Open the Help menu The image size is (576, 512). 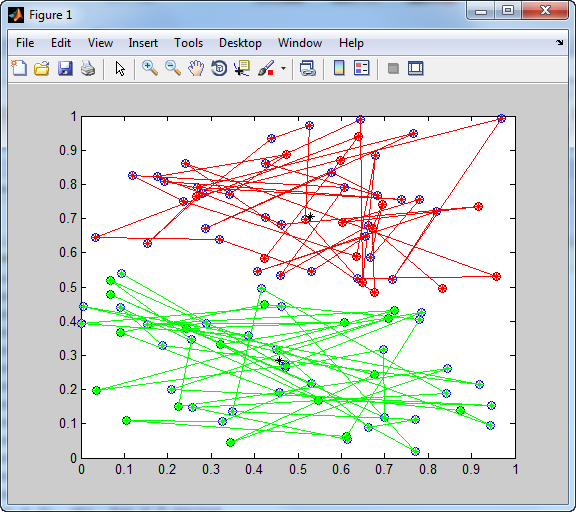click(351, 43)
